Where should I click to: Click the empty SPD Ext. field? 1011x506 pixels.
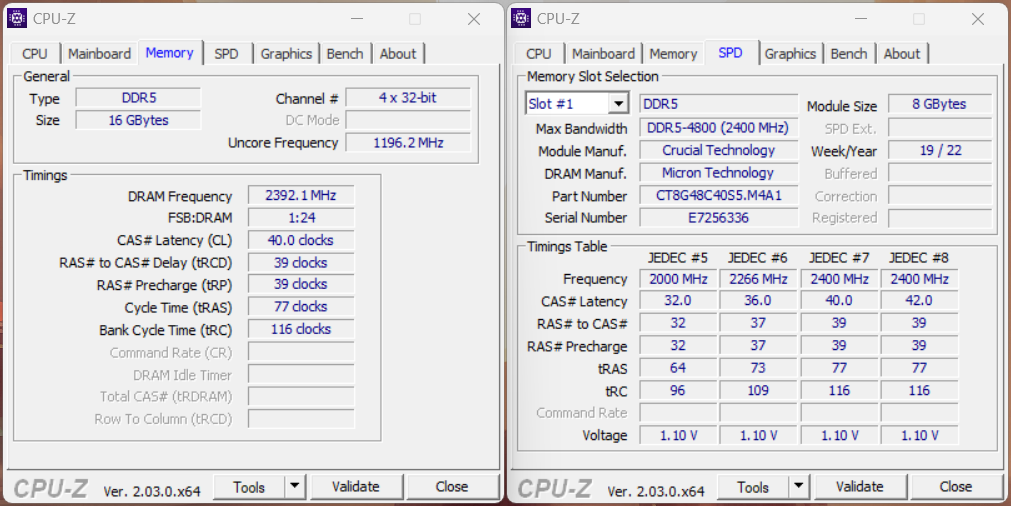[x=939, y=128]
